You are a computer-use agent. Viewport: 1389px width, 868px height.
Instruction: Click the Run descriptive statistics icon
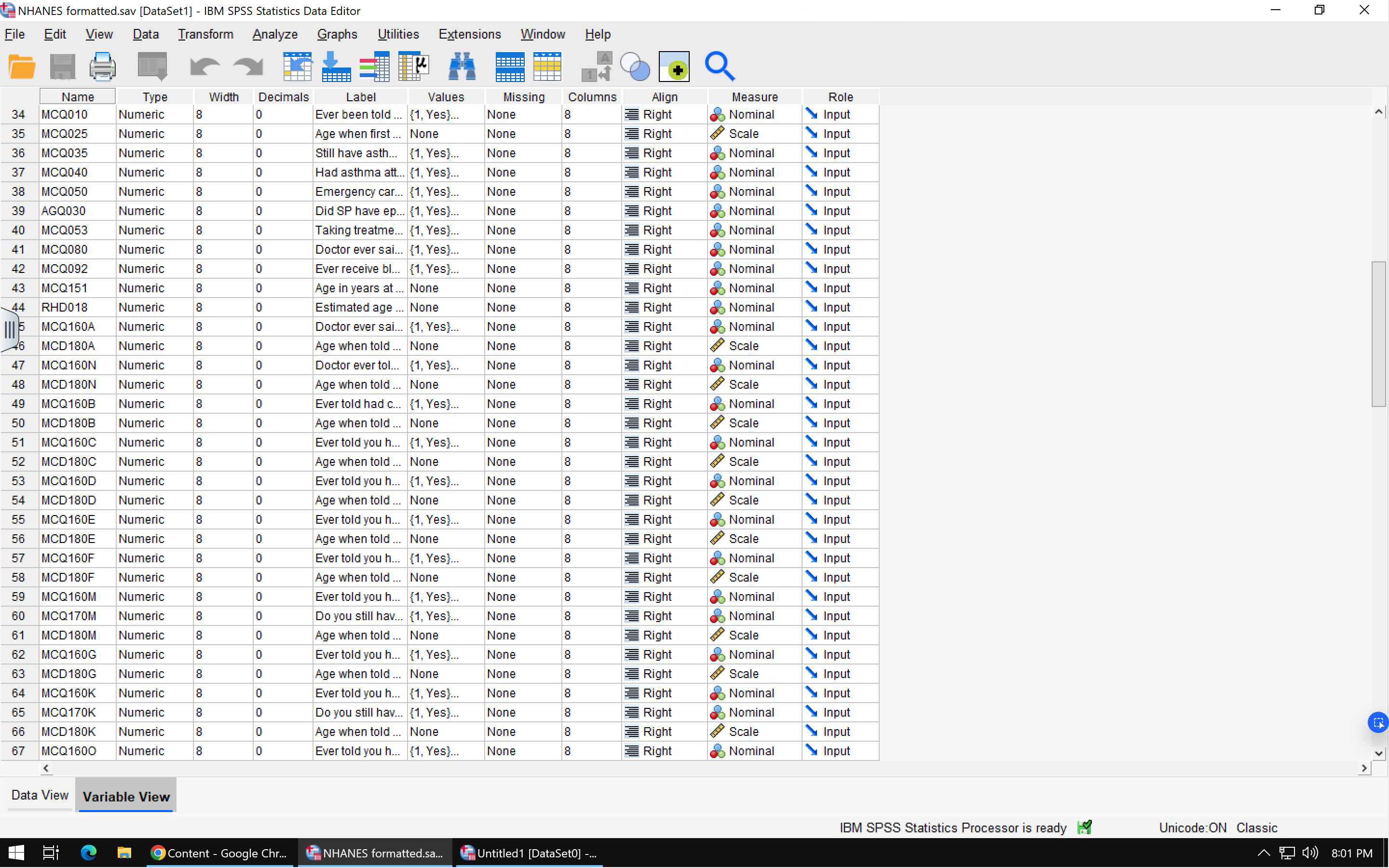[414, 67]
